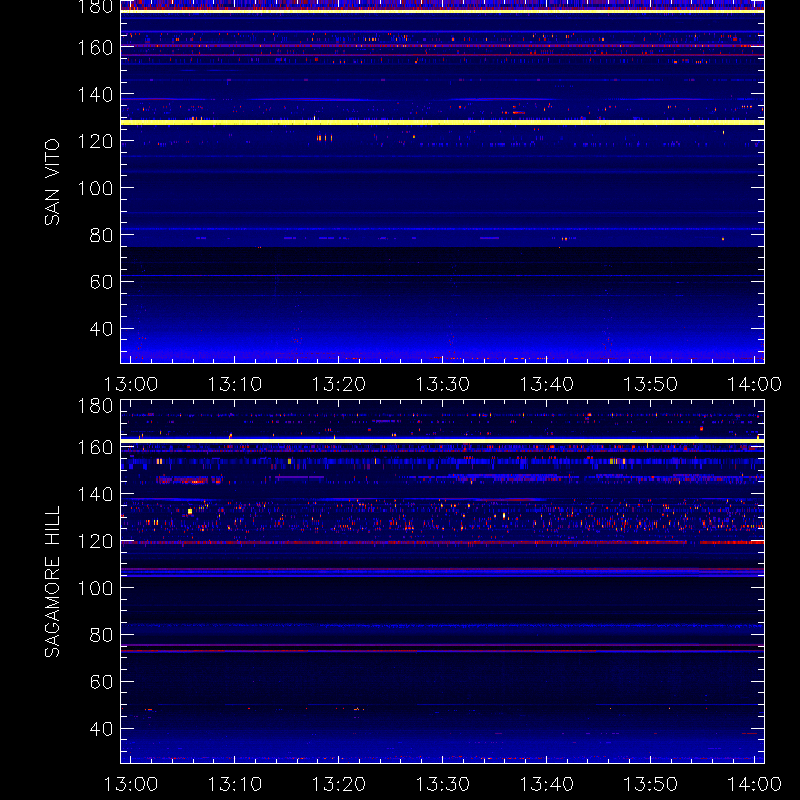Click the bright yellow band in San Vito spectrogram
Image resolution: width=800 pixels, height=800 pixels.
[x=442, y=122]
